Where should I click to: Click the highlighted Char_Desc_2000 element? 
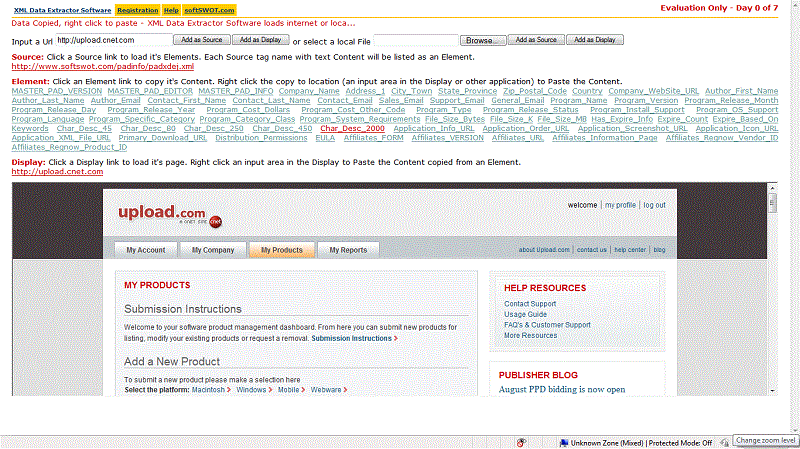(353, 129)
